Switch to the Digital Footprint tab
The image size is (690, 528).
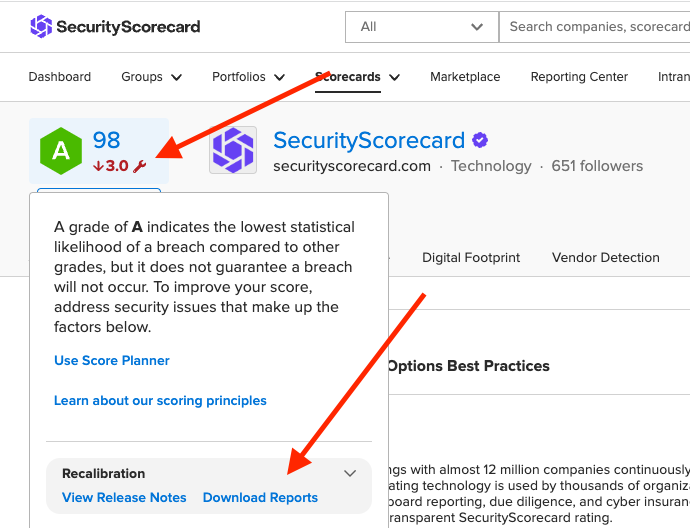tap(471, 257)
